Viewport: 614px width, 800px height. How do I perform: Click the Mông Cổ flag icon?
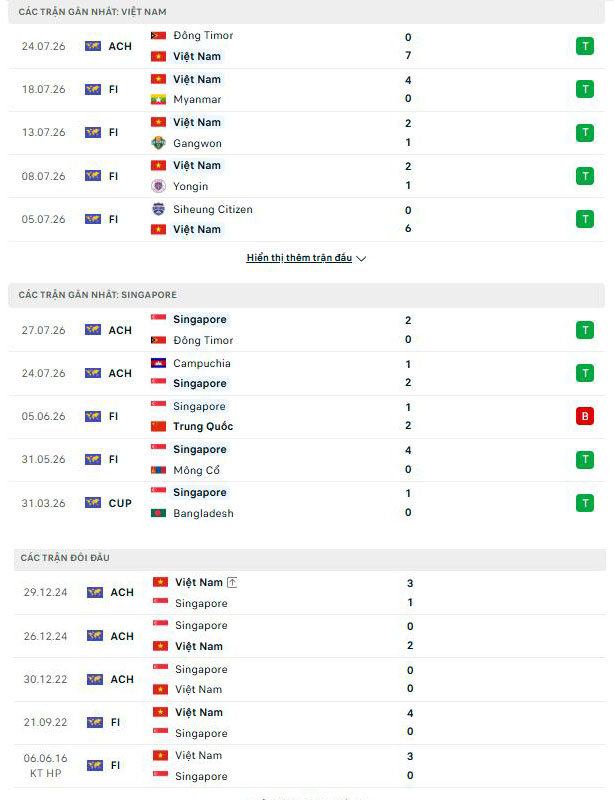pyautogui.click(x=158, y=470)
